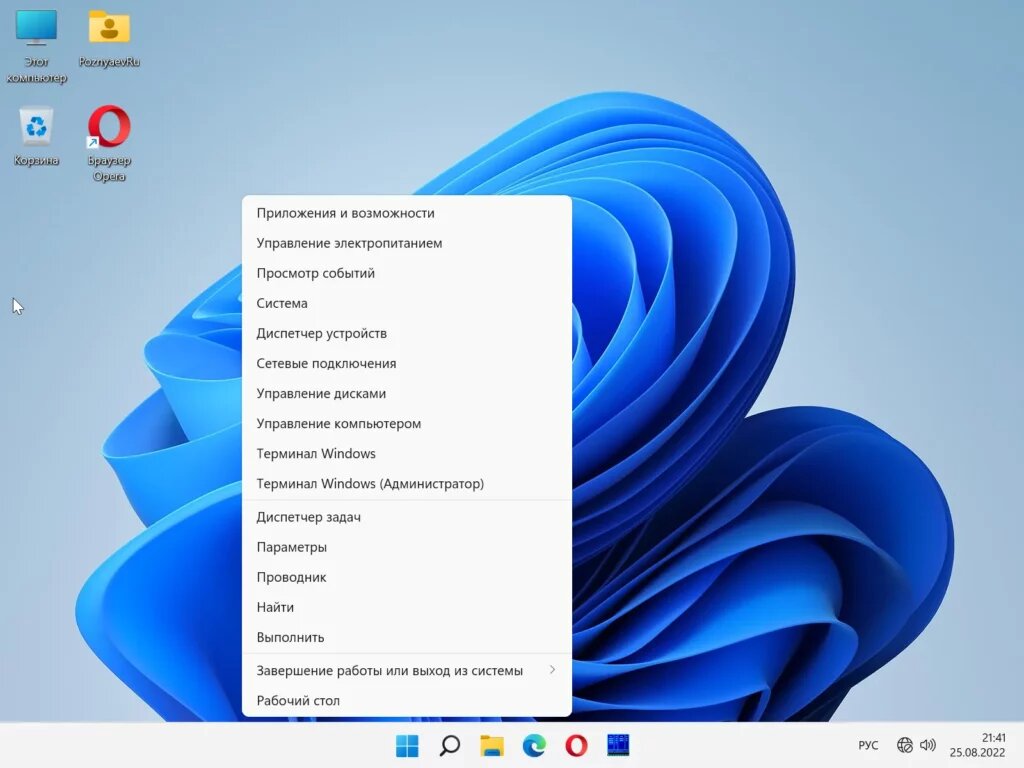Open the rightmost dark taskbar app icon
Screen dimensions: 1024x768
[618, 745]
